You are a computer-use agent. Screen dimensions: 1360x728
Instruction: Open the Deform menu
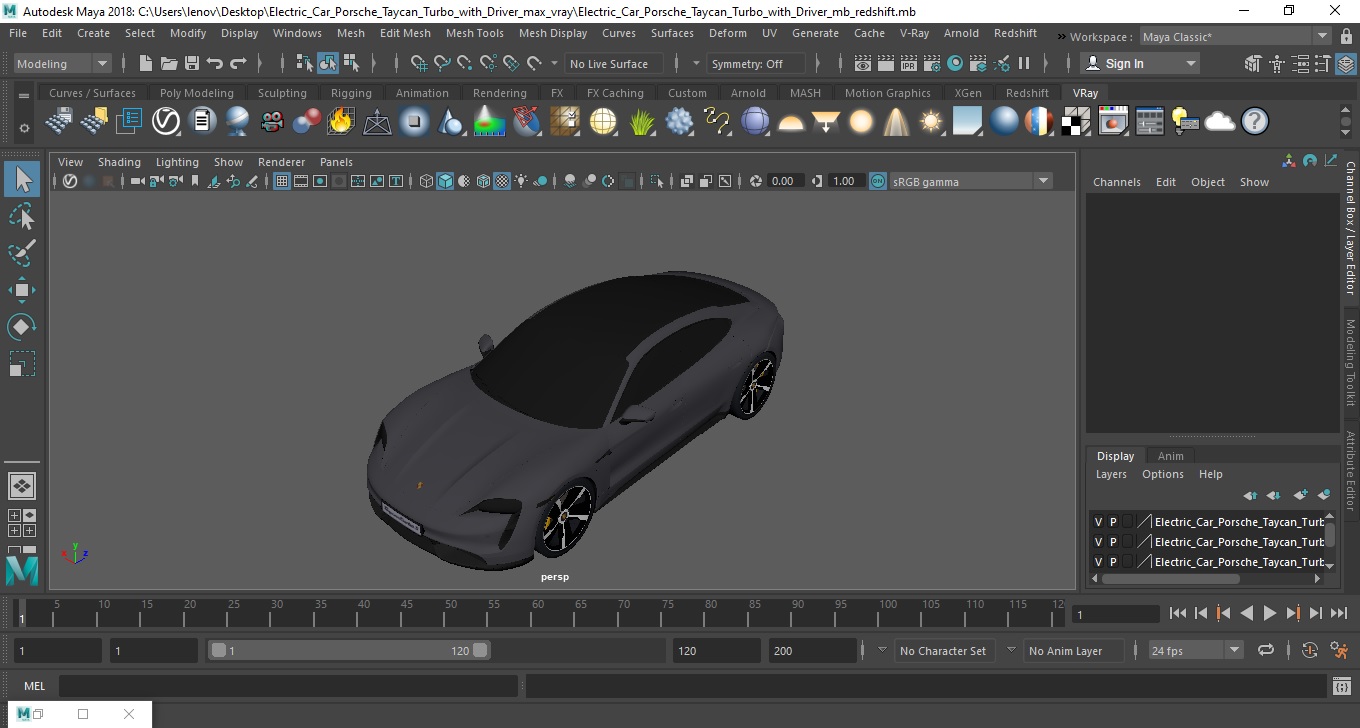[x=727, y=33]
